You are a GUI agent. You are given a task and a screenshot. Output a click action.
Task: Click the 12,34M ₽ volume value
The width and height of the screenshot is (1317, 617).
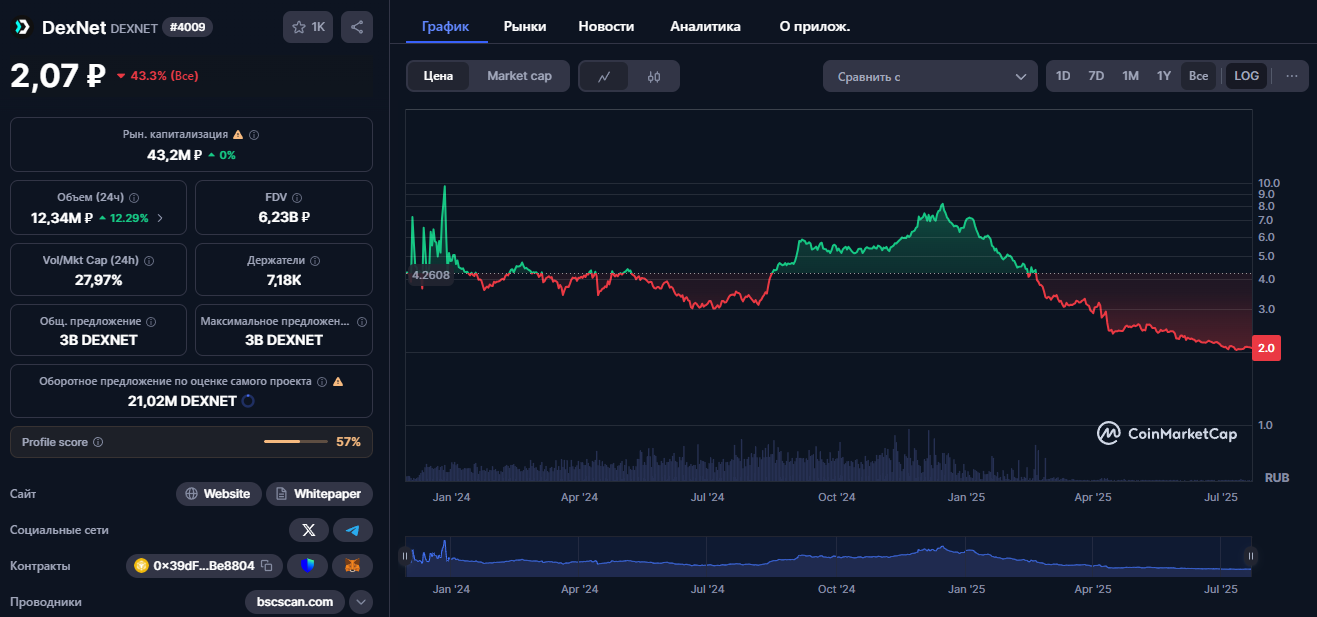[x=62, y=217]
